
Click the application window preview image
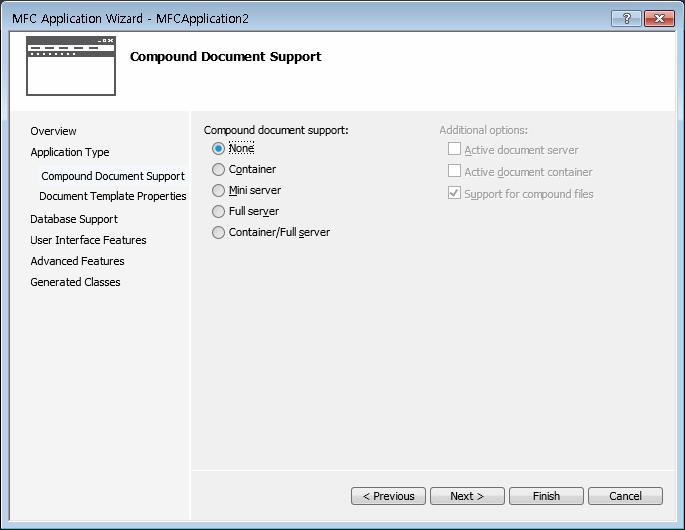click(x=71, y=66)
